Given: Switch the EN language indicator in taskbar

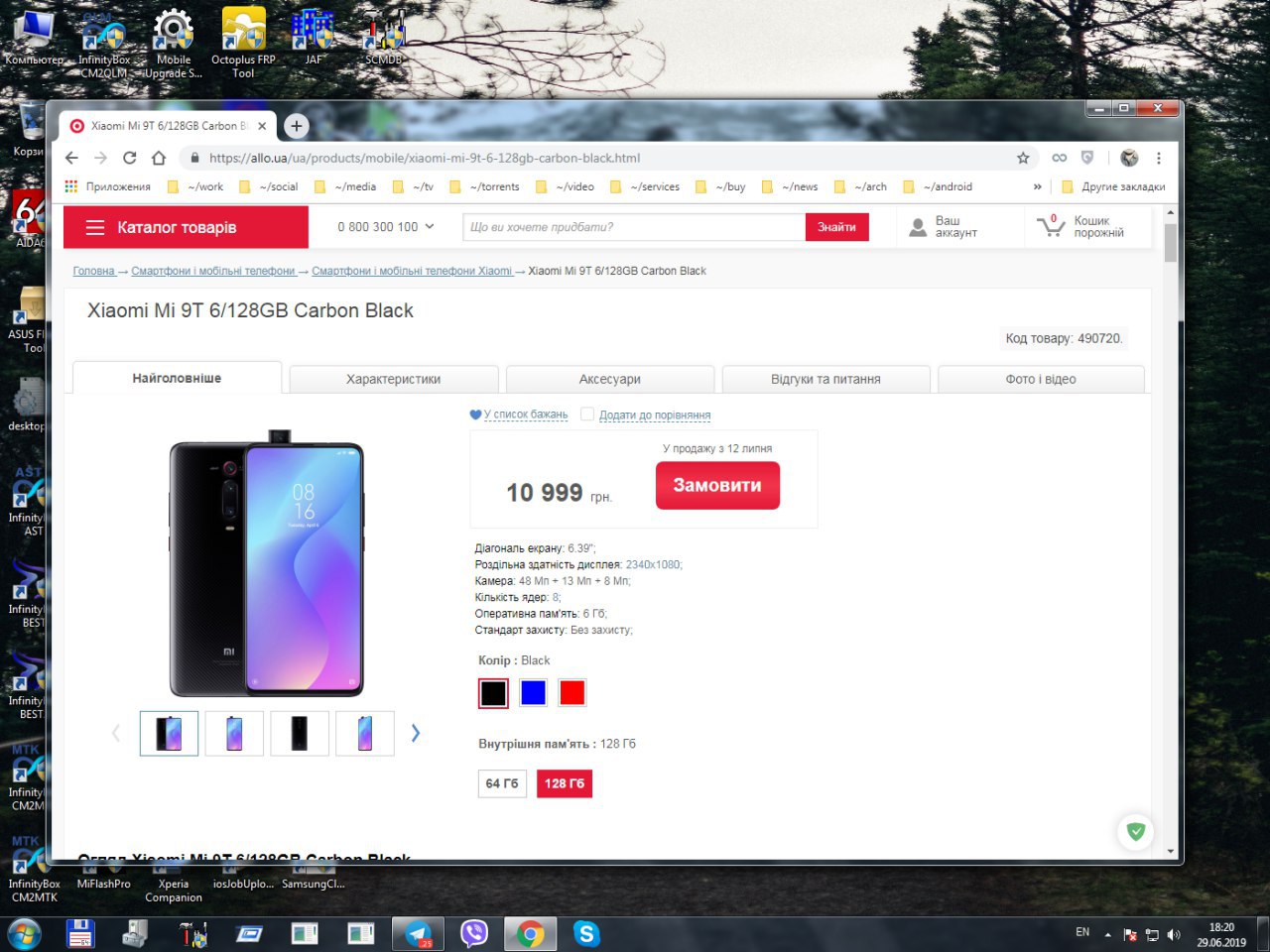Looking at the screenshot, I should click(1082, 932).
